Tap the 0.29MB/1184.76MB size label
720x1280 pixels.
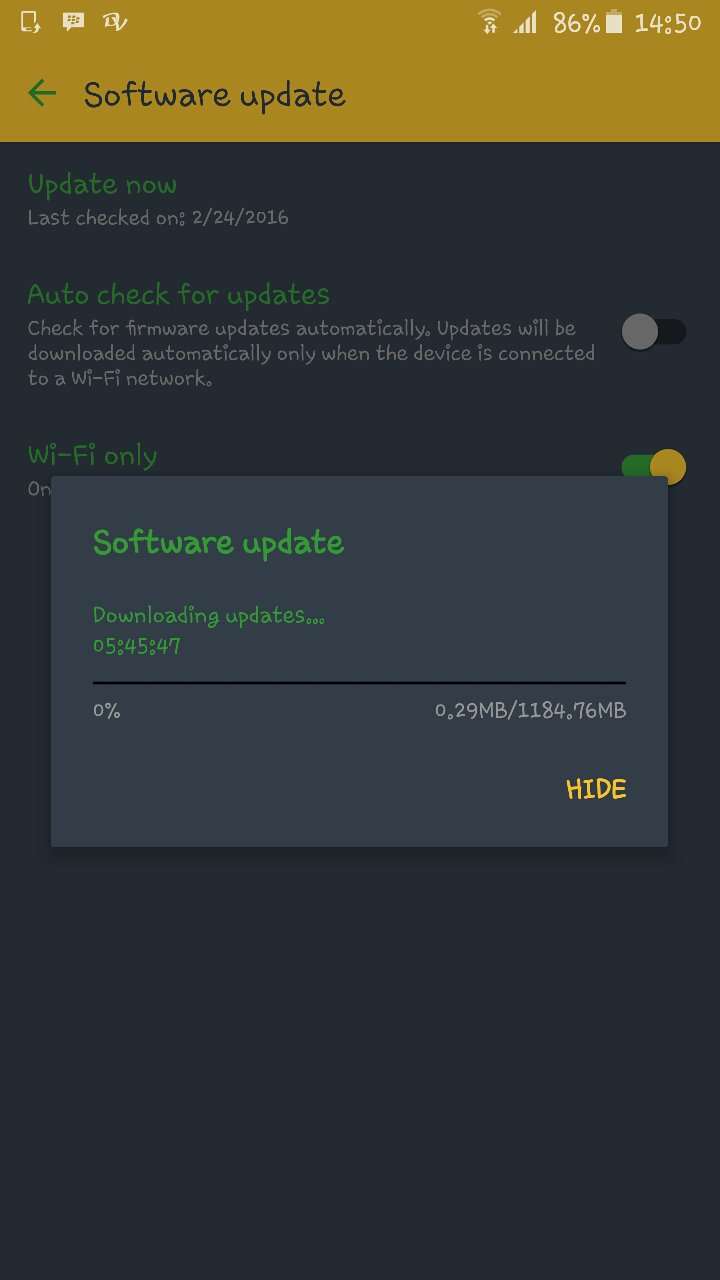point(530,711)
